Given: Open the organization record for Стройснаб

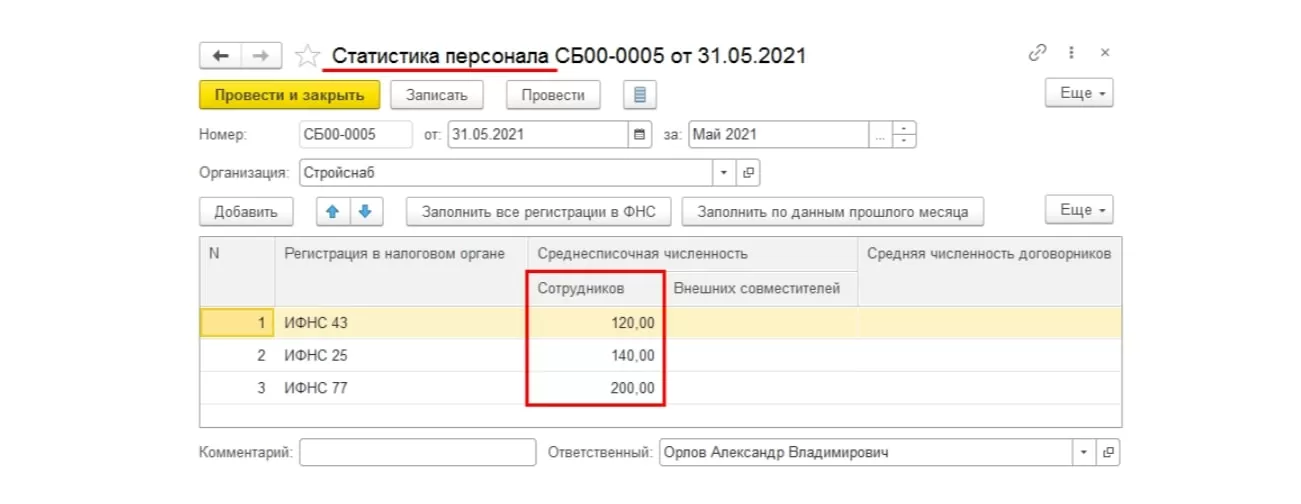Looking at the screenshot, I should 748,172.
